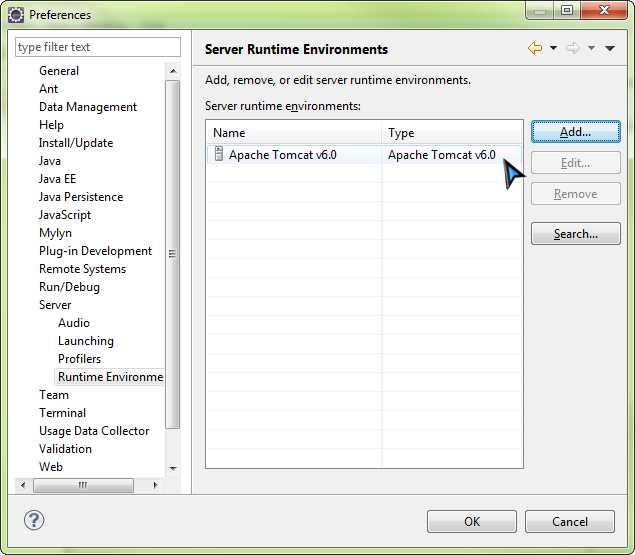Select JavaScript preference category
Viewport: 635px width, 555px height.
point(65,215)
